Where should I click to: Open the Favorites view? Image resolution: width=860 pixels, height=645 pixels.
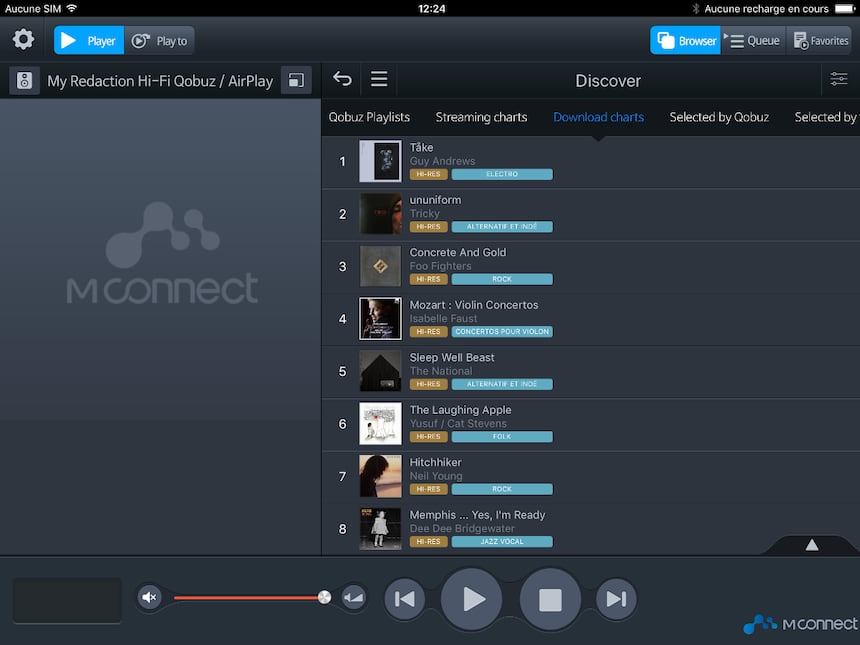821,41
